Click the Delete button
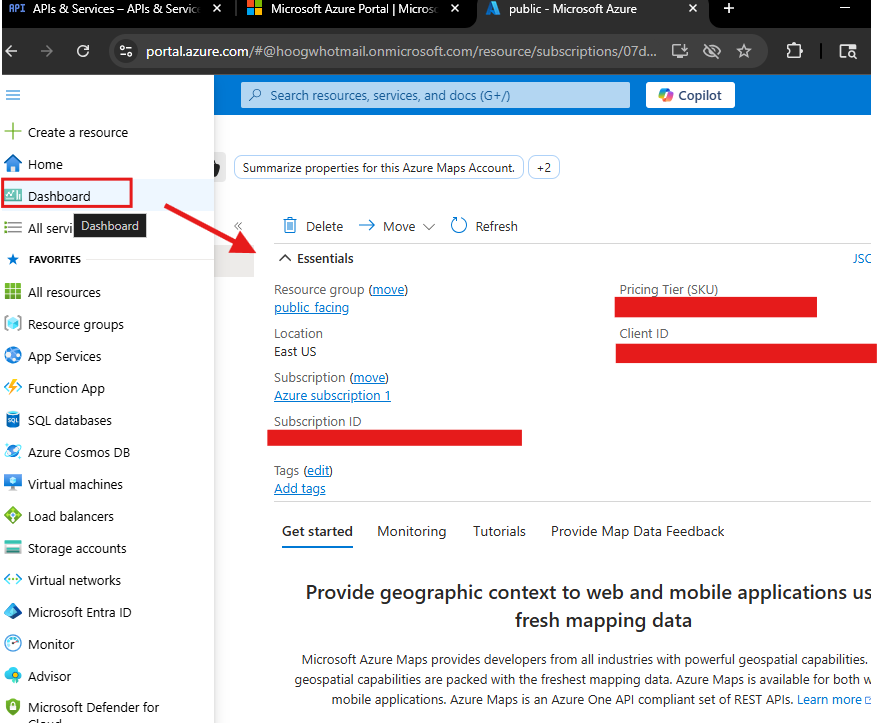The width and height of the screenshot is (877, 723). click(313, 226)
